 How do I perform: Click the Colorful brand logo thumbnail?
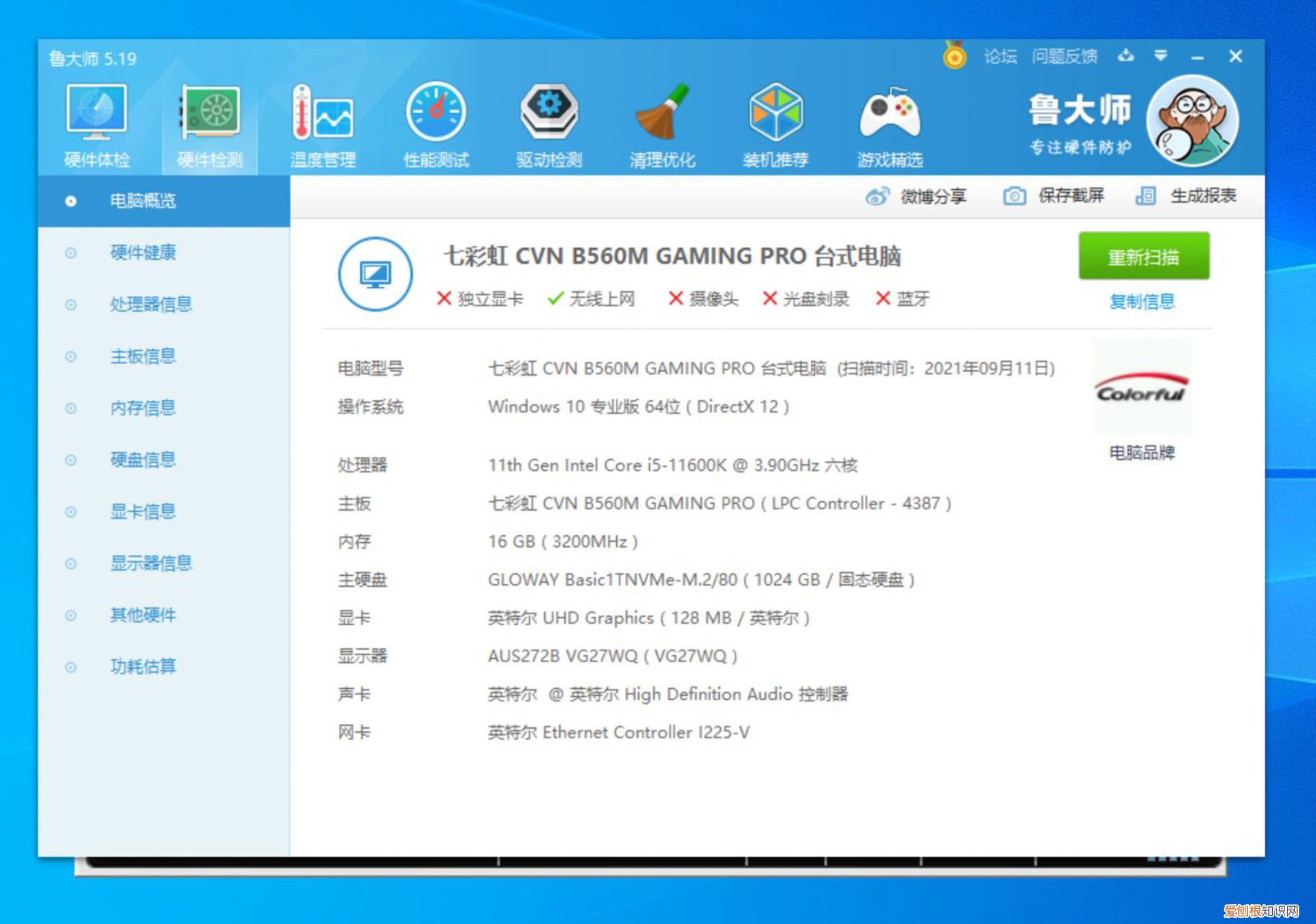[1141, 387]
